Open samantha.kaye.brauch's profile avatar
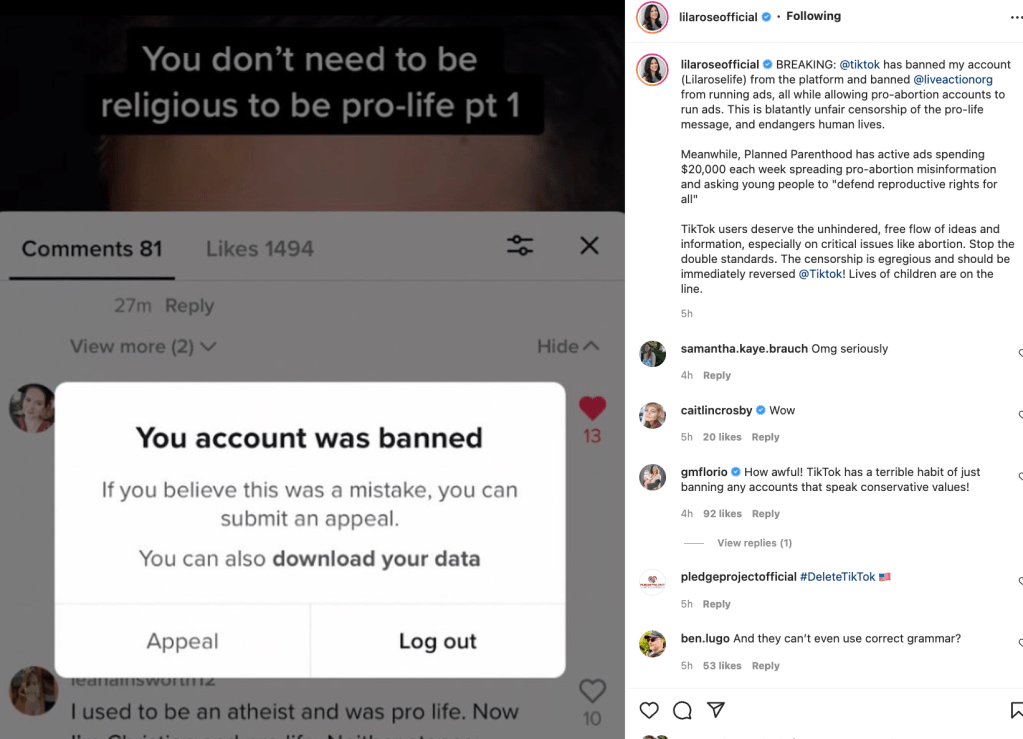 click(x=653, y=354)
